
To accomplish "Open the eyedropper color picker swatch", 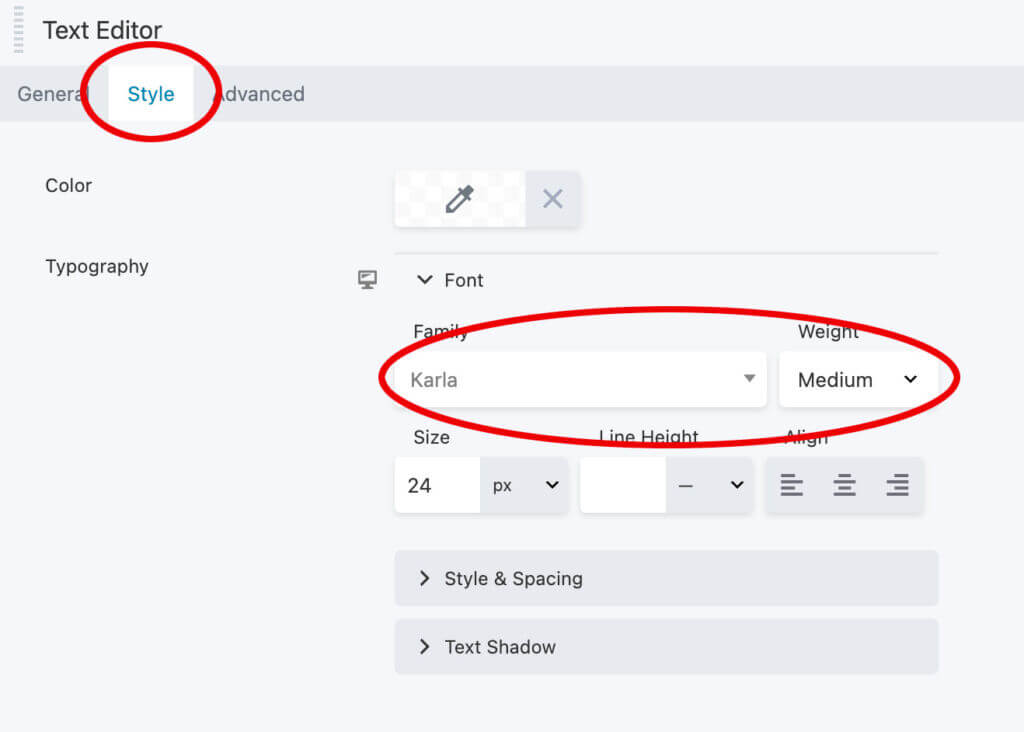I will click(459, 199).
